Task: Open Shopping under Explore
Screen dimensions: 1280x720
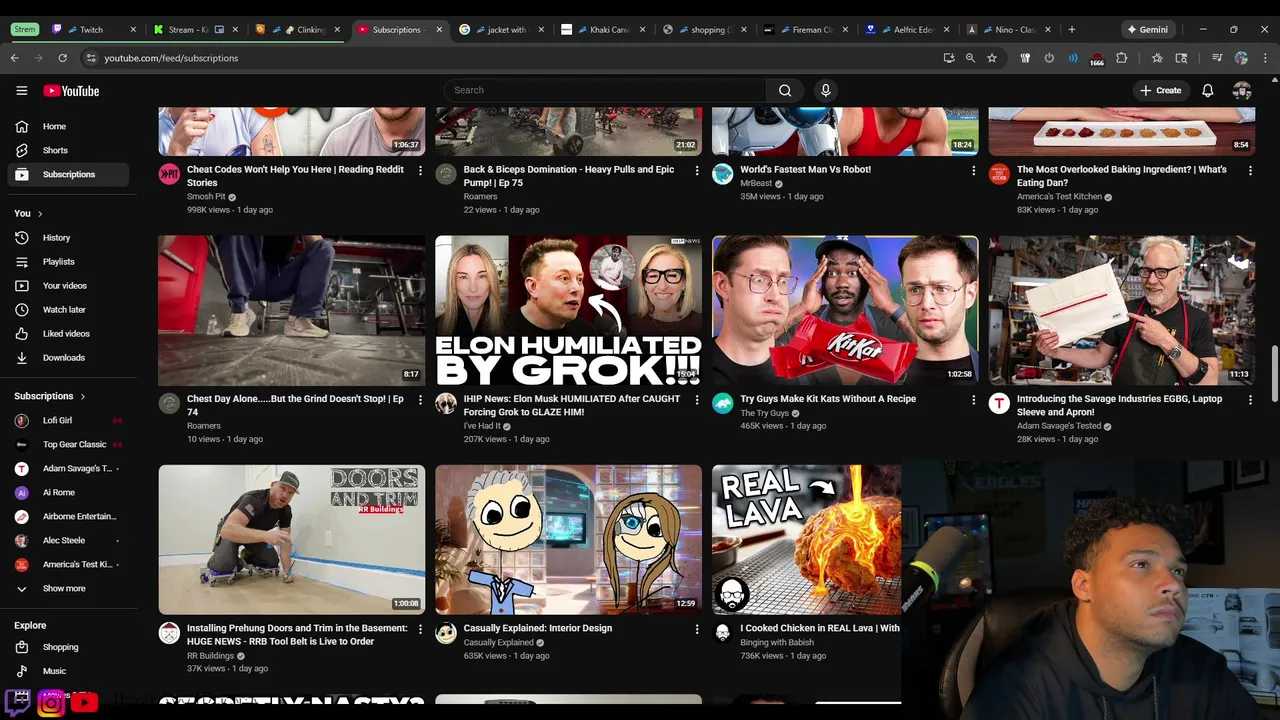Action: [x=68, y=647]
